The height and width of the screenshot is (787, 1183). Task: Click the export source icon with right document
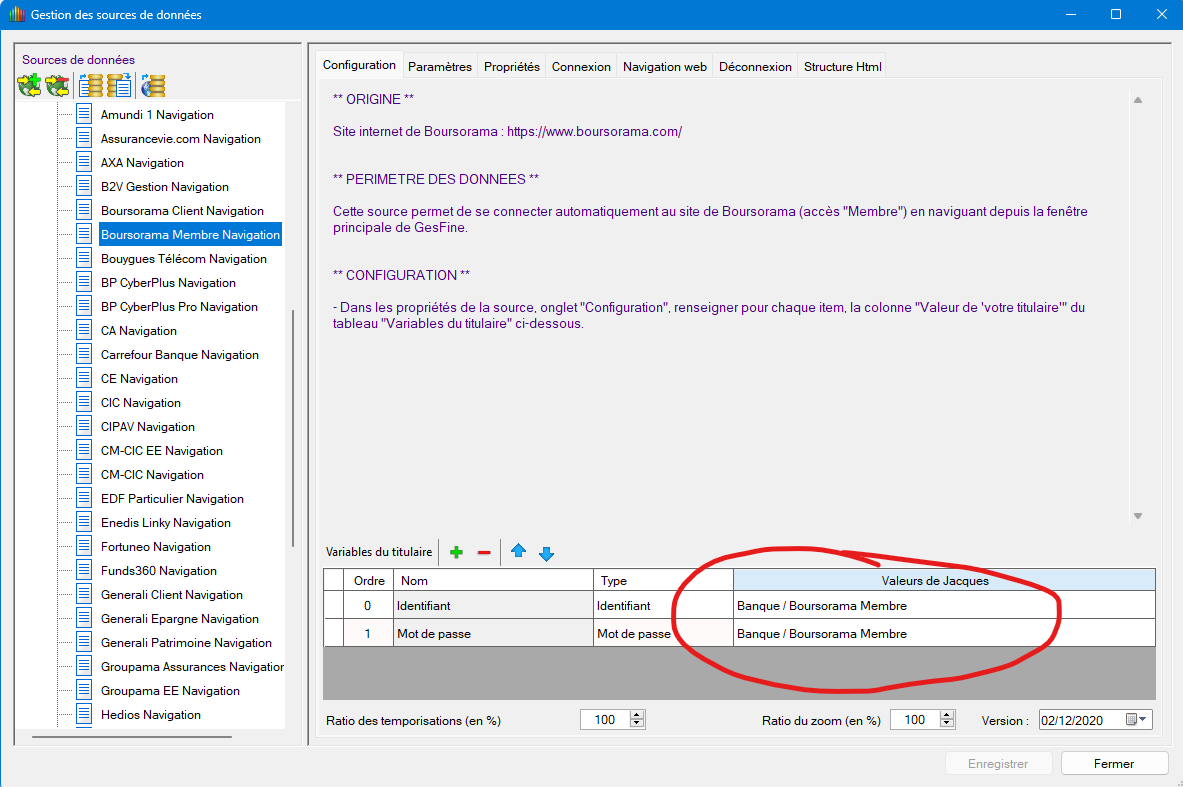click(120, 85)
